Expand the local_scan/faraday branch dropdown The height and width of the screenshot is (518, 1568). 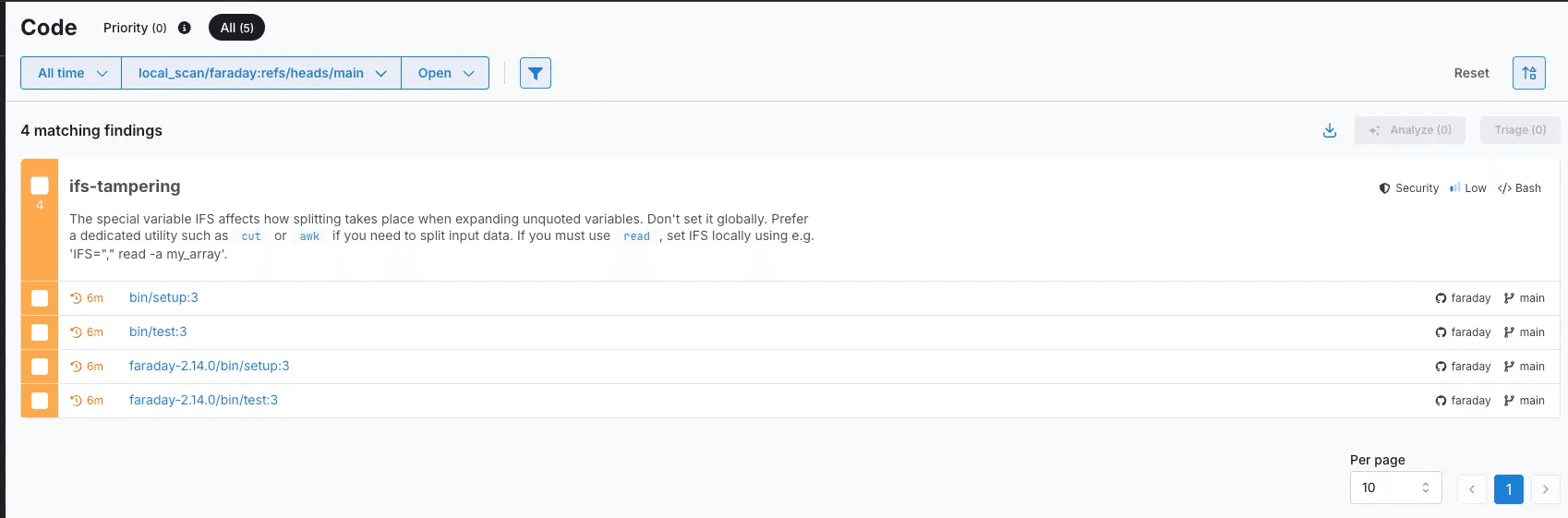coord(261,73)
